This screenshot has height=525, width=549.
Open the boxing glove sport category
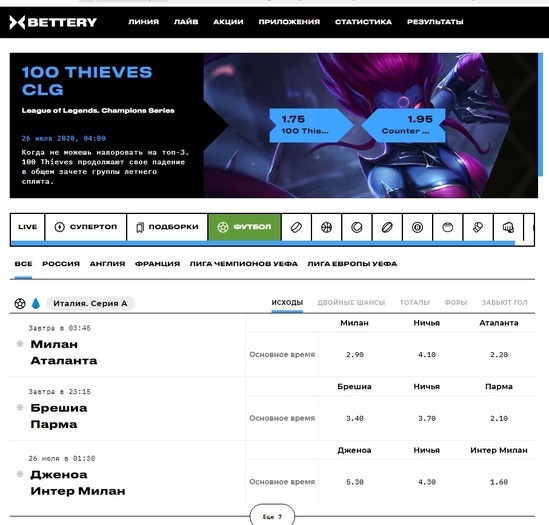tap(478, 227)
